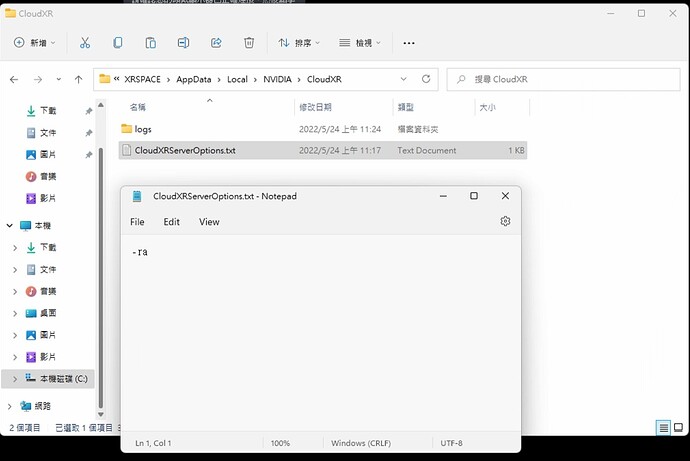
Task: Expand 桌面 (Desktop) under 本機
Action: coord(15,313)
